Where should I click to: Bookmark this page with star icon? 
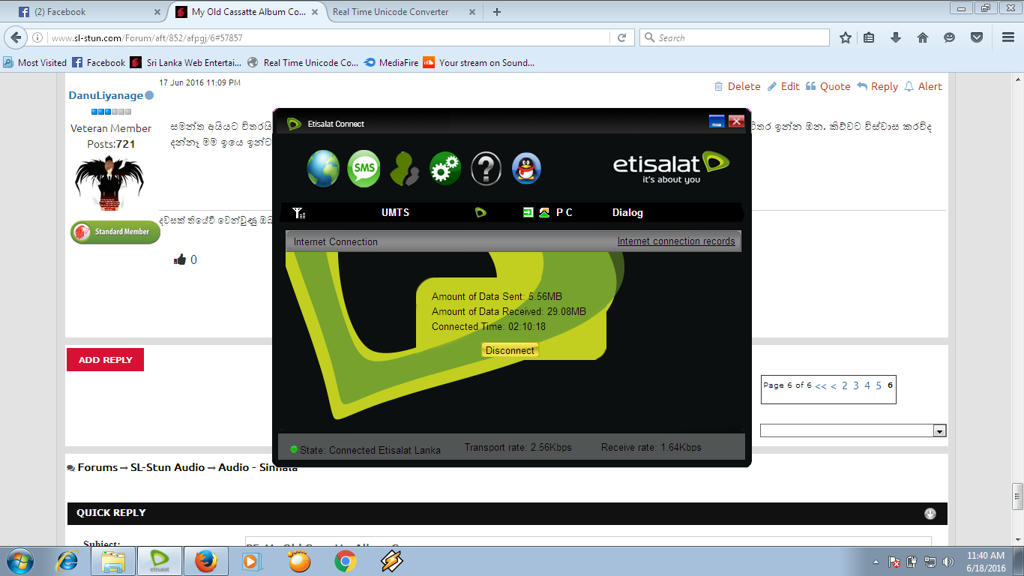pyautogui.click(x=845, y=38)
